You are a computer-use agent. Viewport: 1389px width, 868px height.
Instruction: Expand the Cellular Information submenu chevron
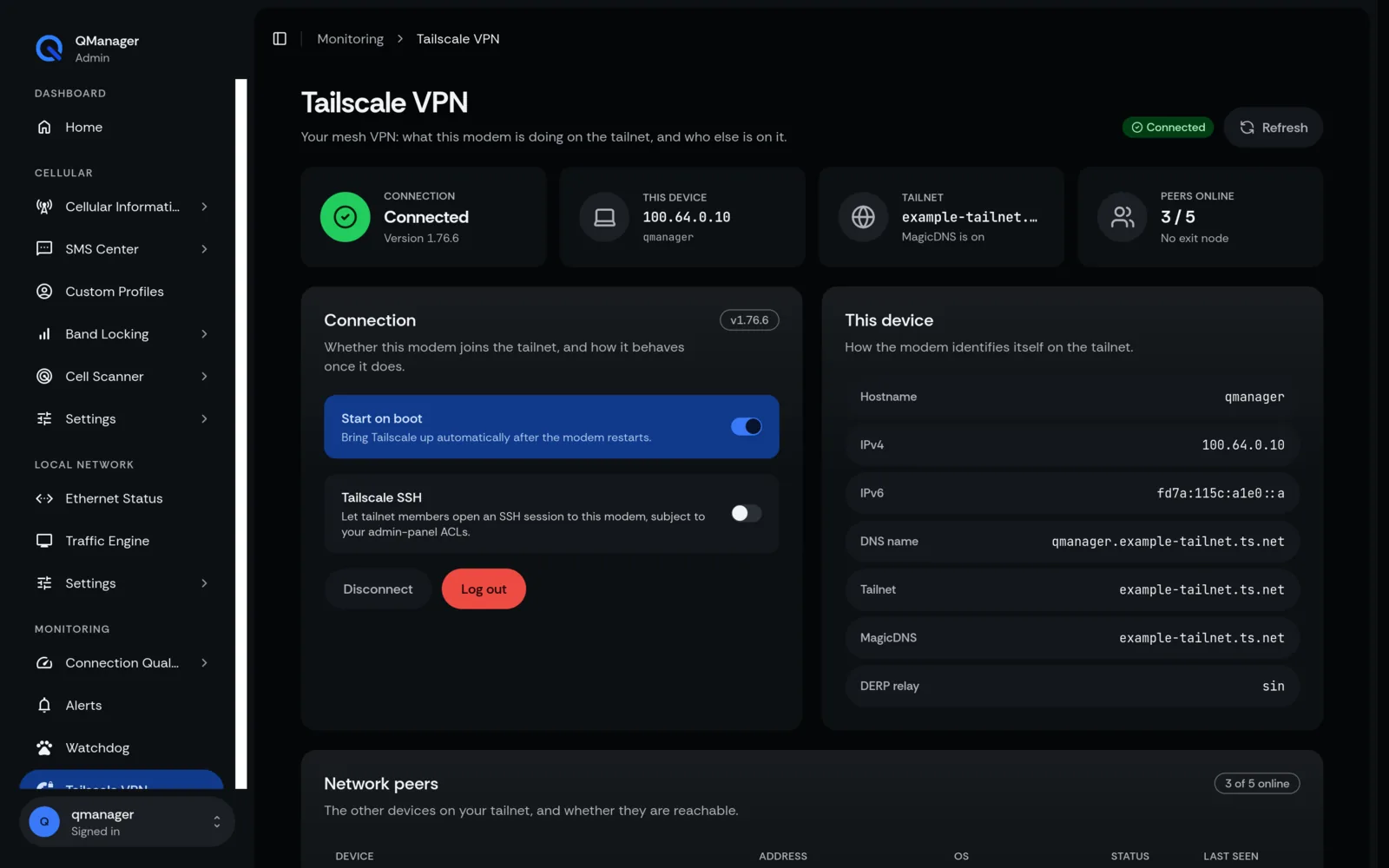[204, 207]
